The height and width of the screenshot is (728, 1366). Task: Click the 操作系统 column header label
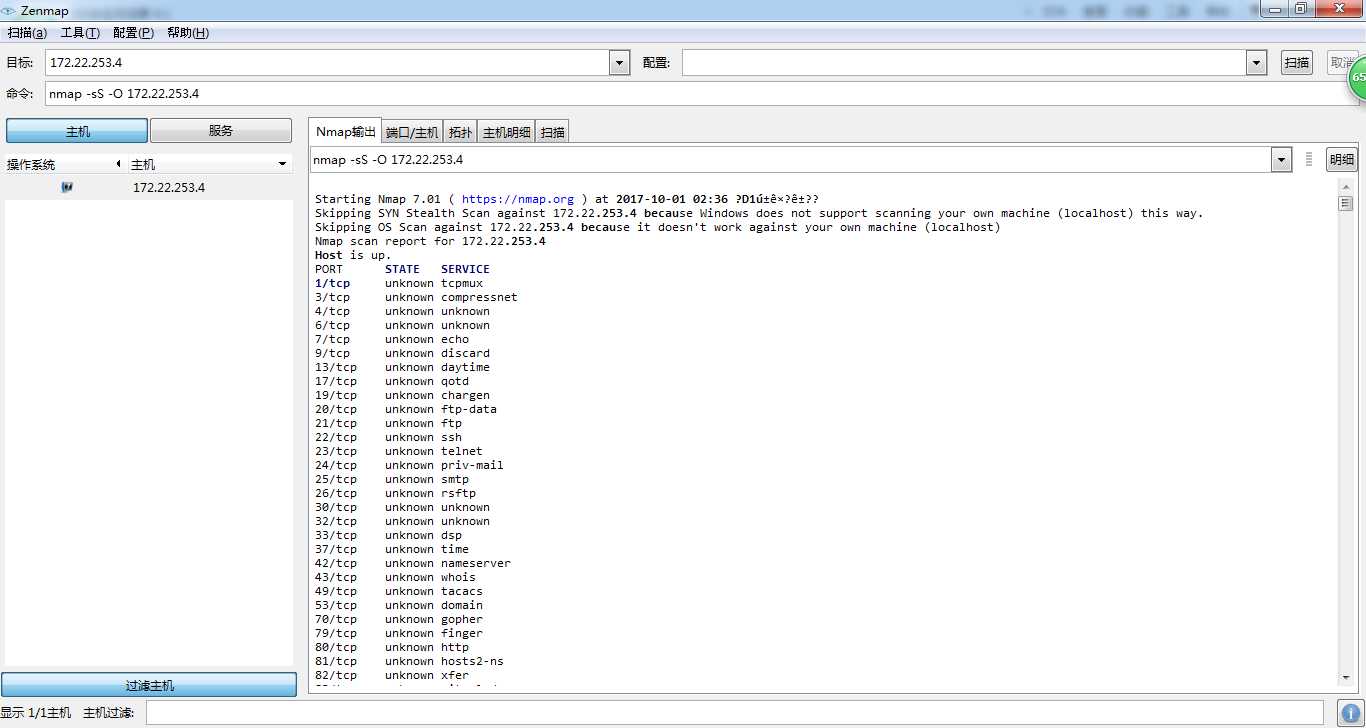click(x=31, y=164)
